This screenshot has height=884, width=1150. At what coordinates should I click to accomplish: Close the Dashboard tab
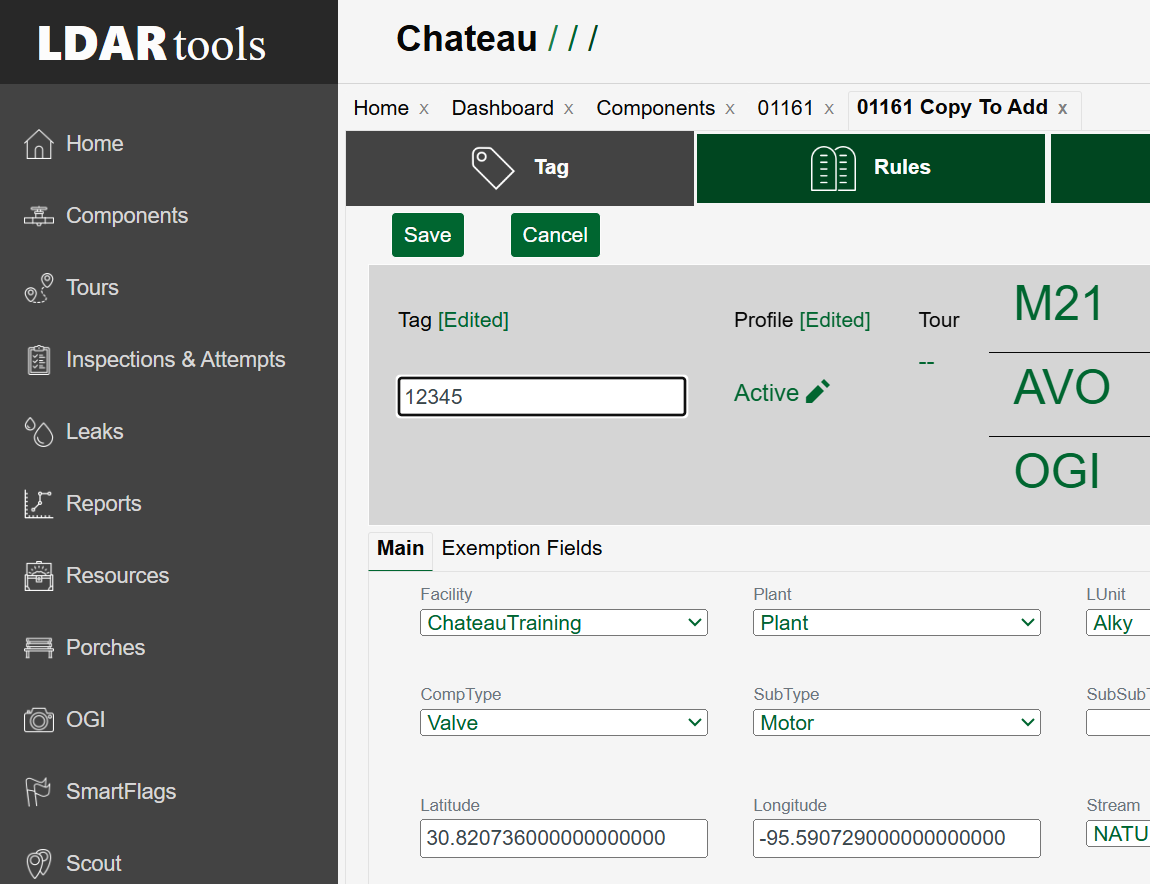(x=568, y=109)
